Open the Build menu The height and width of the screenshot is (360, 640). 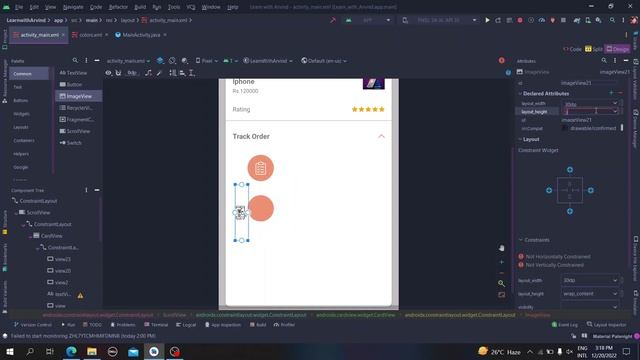click(140, 7)
